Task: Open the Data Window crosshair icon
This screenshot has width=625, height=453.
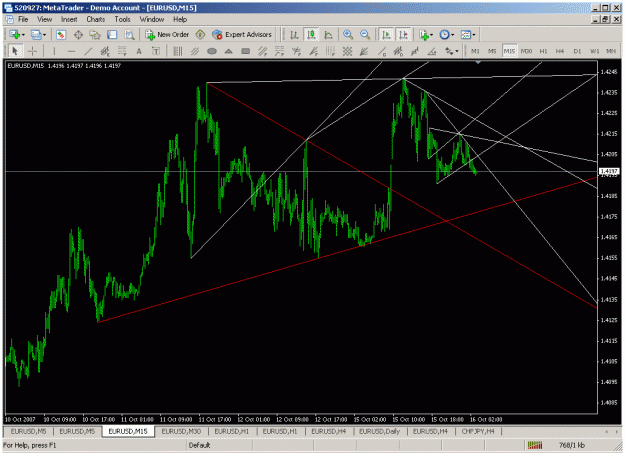Action: click(78, 35)
